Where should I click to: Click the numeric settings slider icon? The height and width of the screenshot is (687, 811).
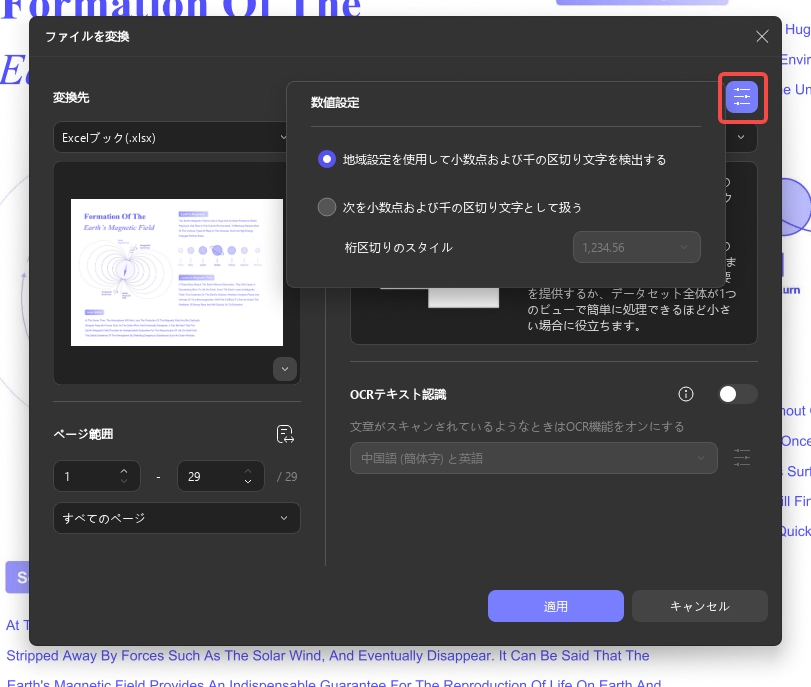(742, 97)
